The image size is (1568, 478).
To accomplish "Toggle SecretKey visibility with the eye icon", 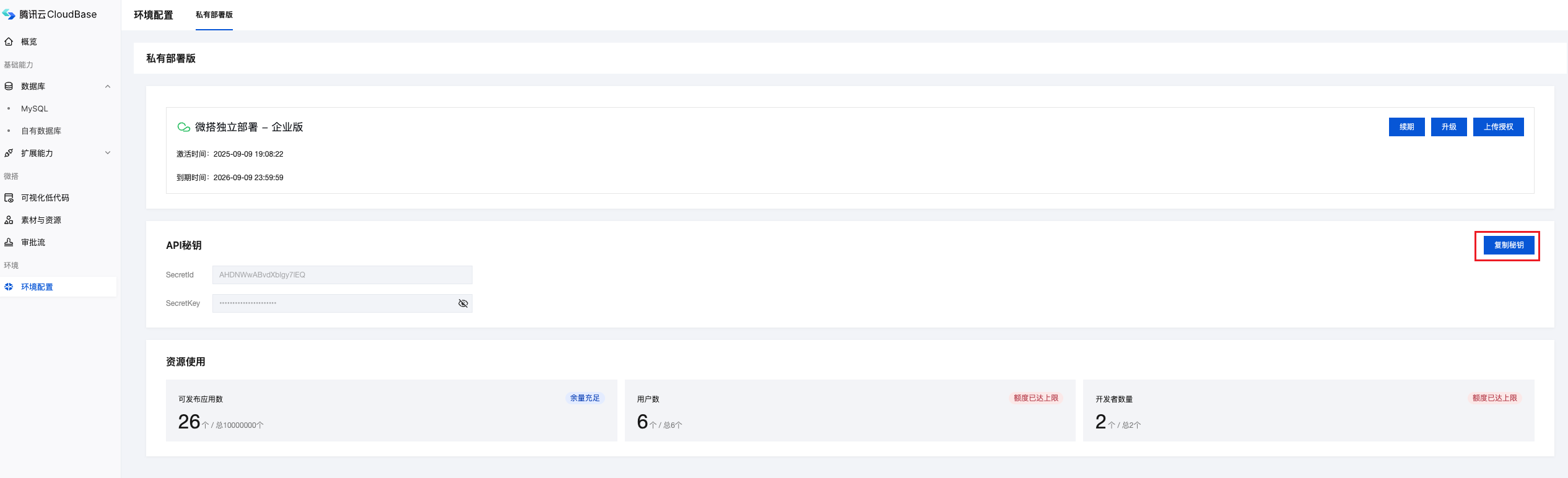I will [463, 303].
